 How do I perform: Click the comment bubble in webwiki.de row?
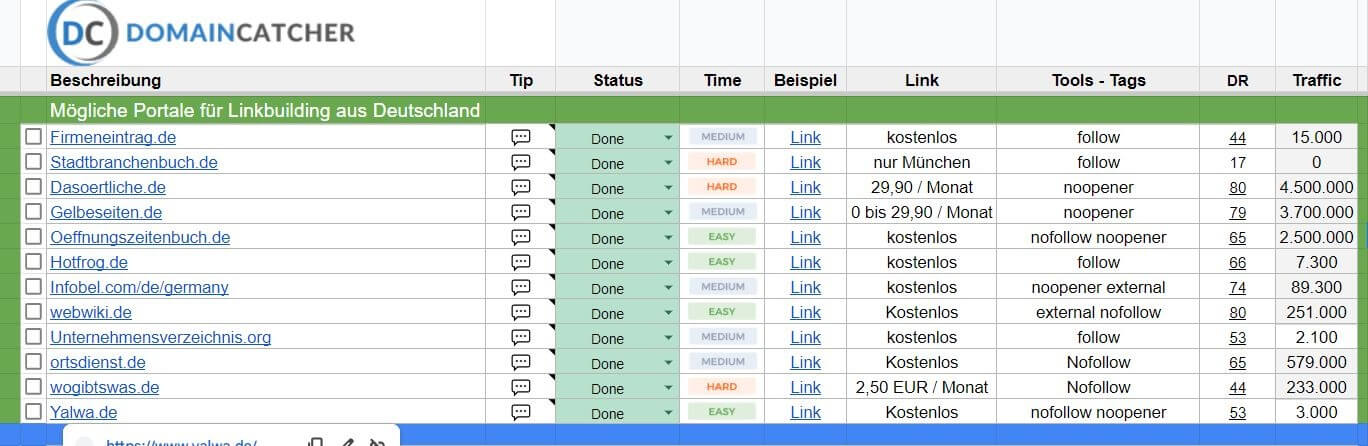(x=520, y=312)
